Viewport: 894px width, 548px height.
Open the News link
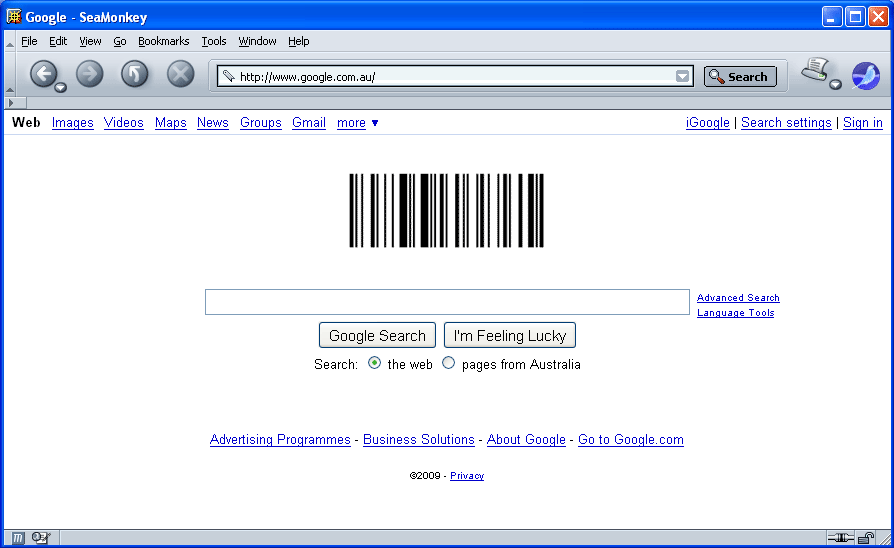click(213, 123)
